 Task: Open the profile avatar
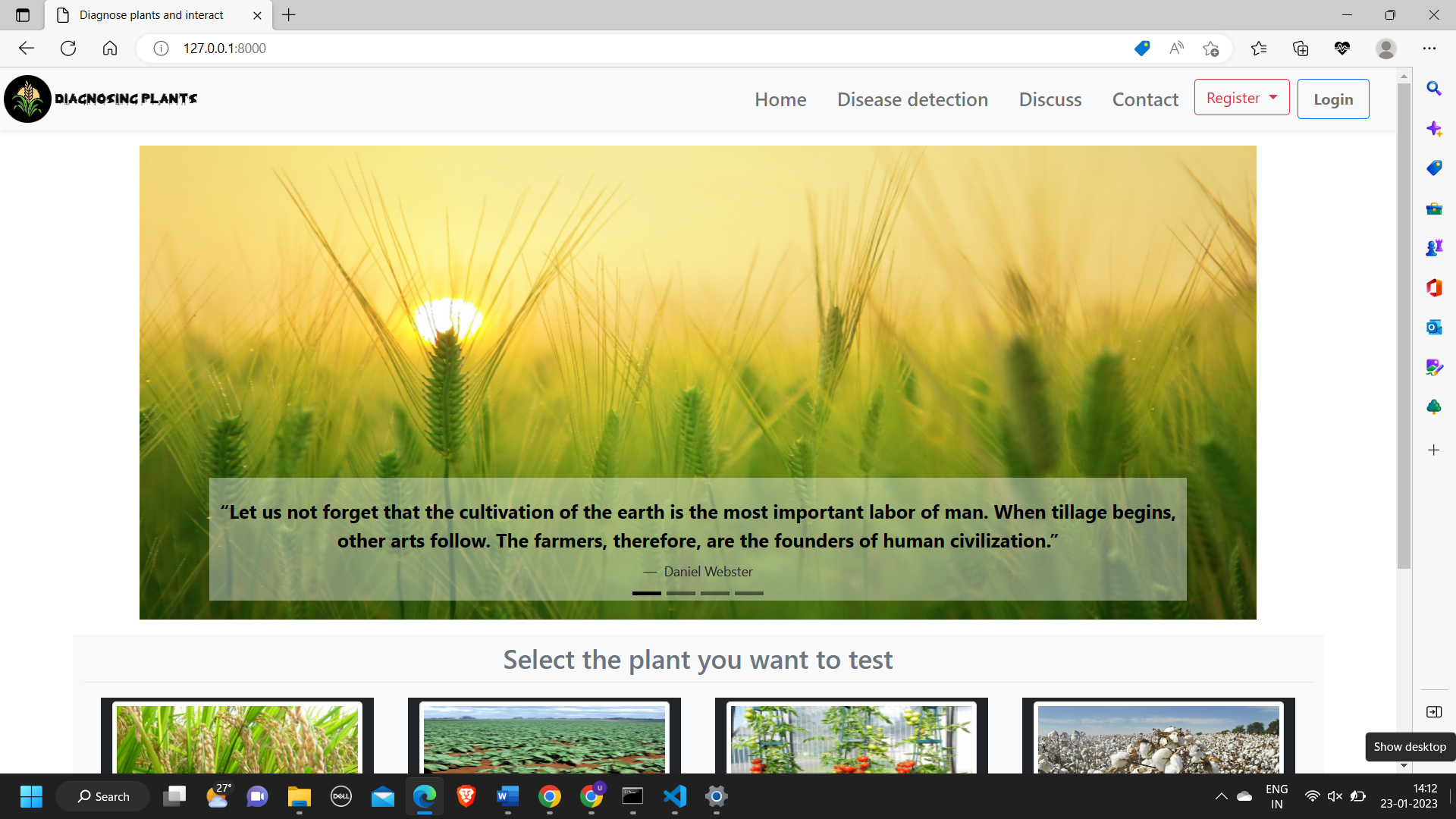1386,49
